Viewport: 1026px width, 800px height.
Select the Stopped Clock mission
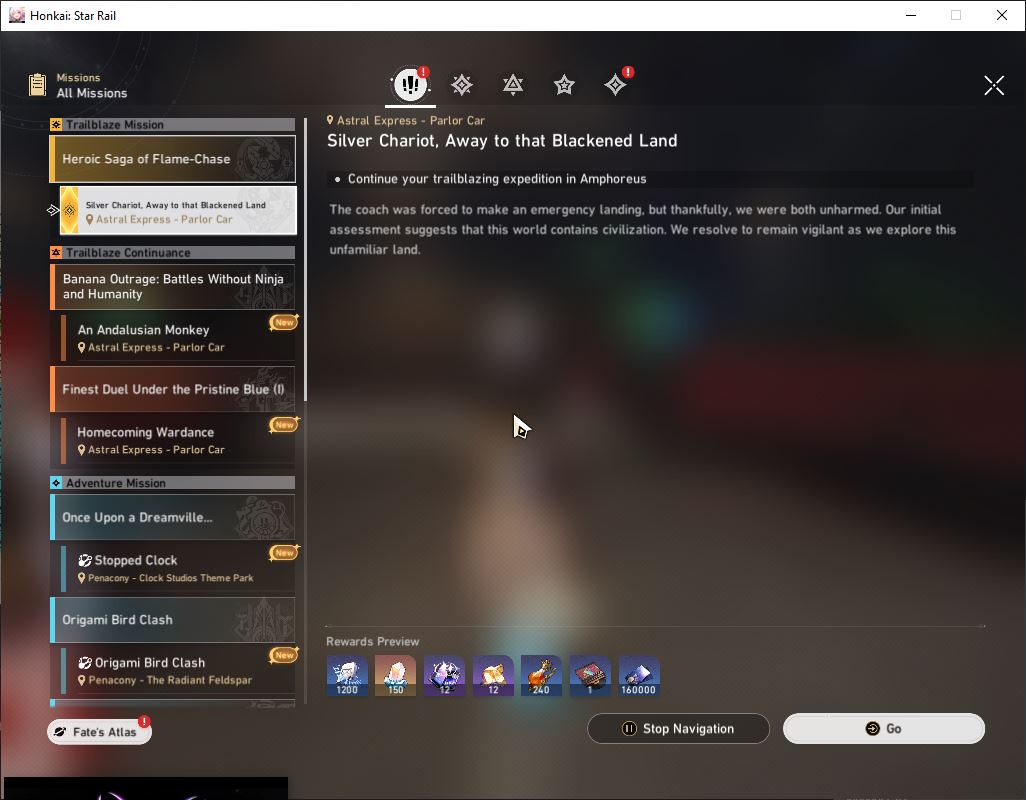tap(178, 568)
